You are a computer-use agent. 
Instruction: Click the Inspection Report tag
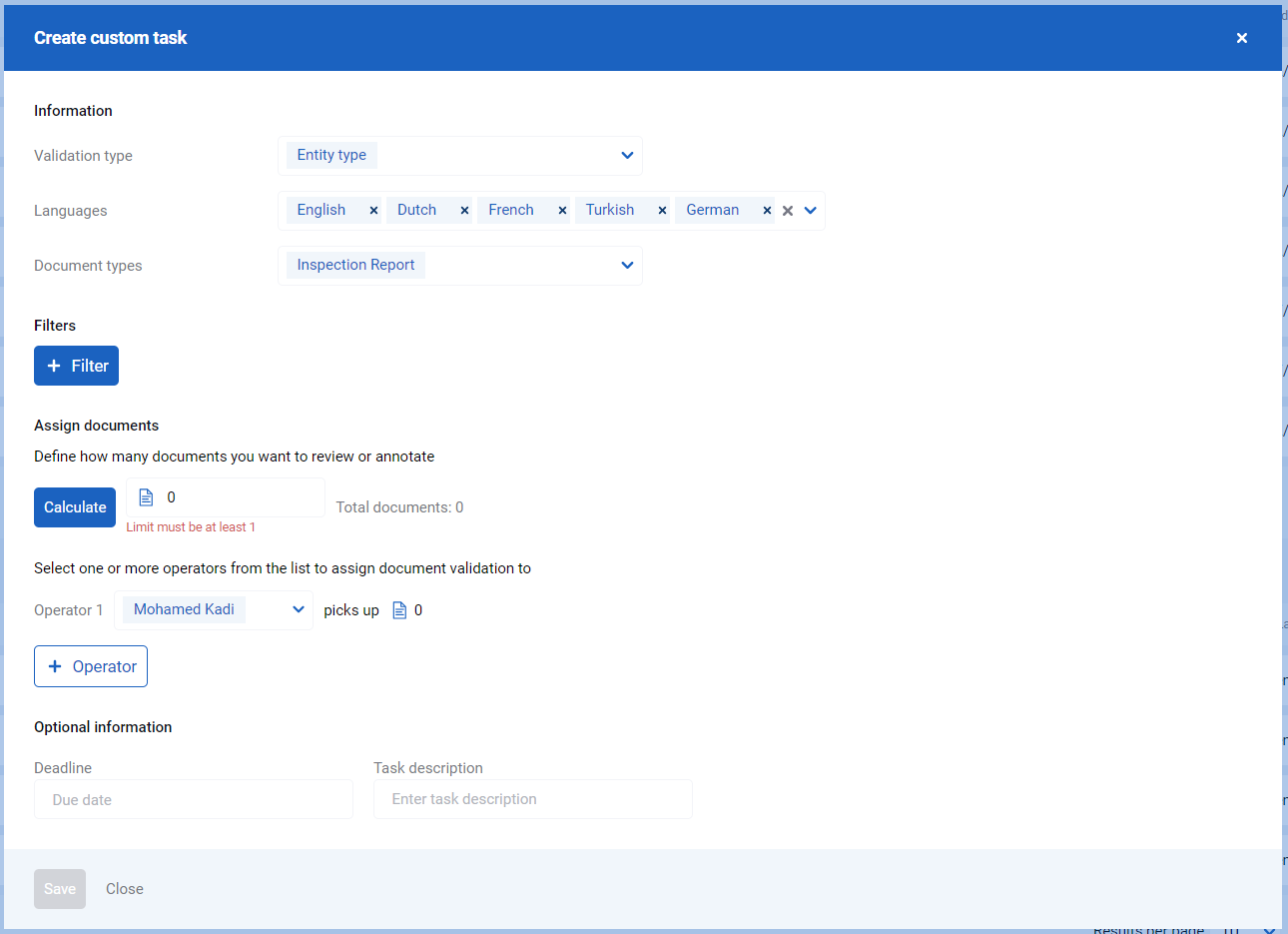[355, 265]
